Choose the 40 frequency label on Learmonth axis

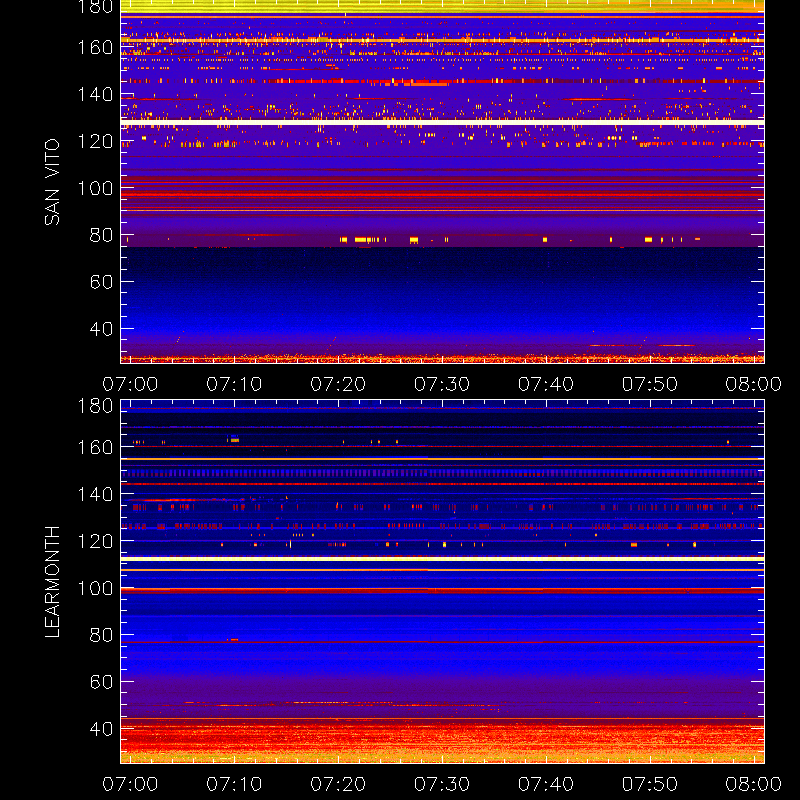pos(101,729)
